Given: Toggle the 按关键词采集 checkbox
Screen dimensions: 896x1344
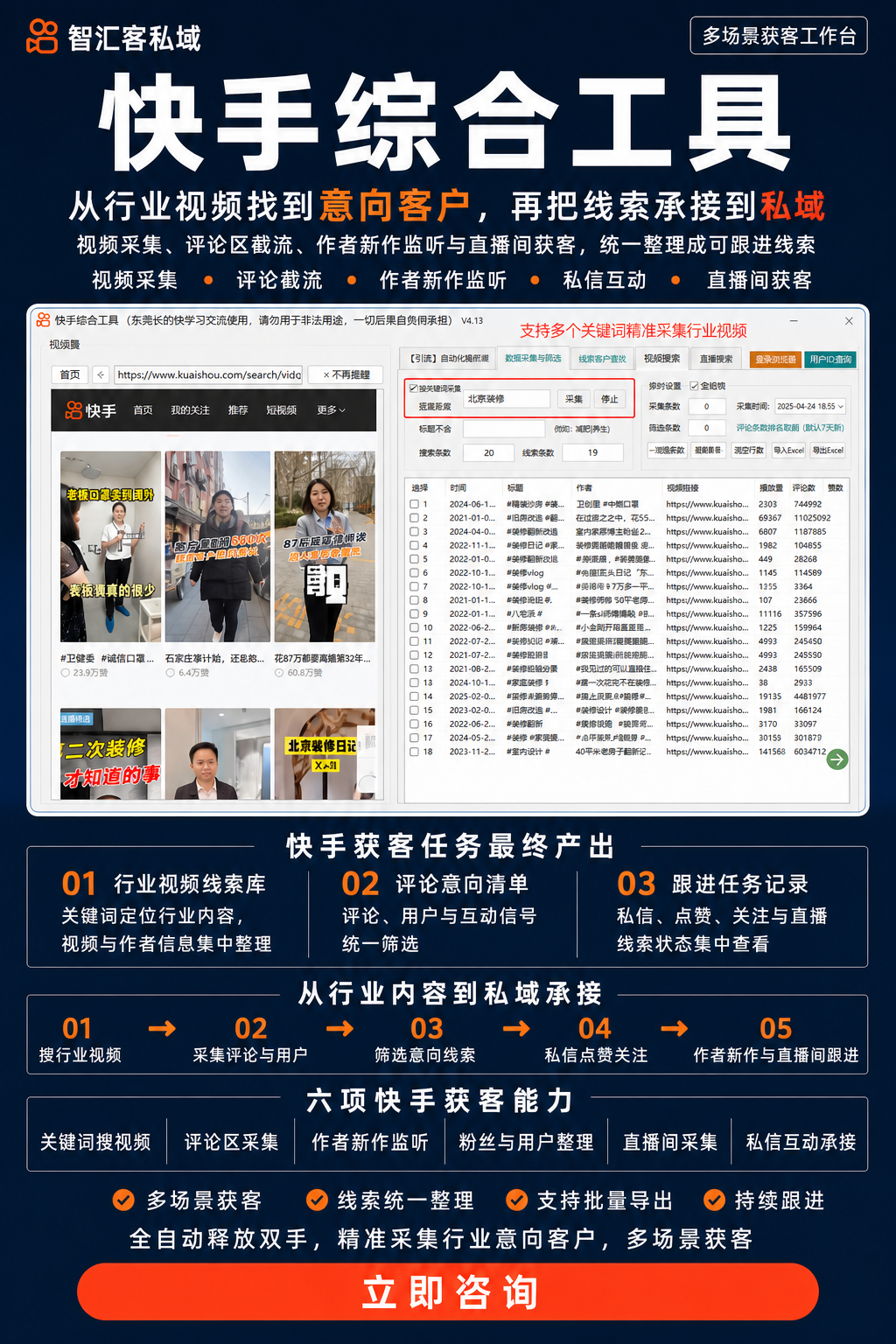Looking at the screenshot, I should click(414, 388).
